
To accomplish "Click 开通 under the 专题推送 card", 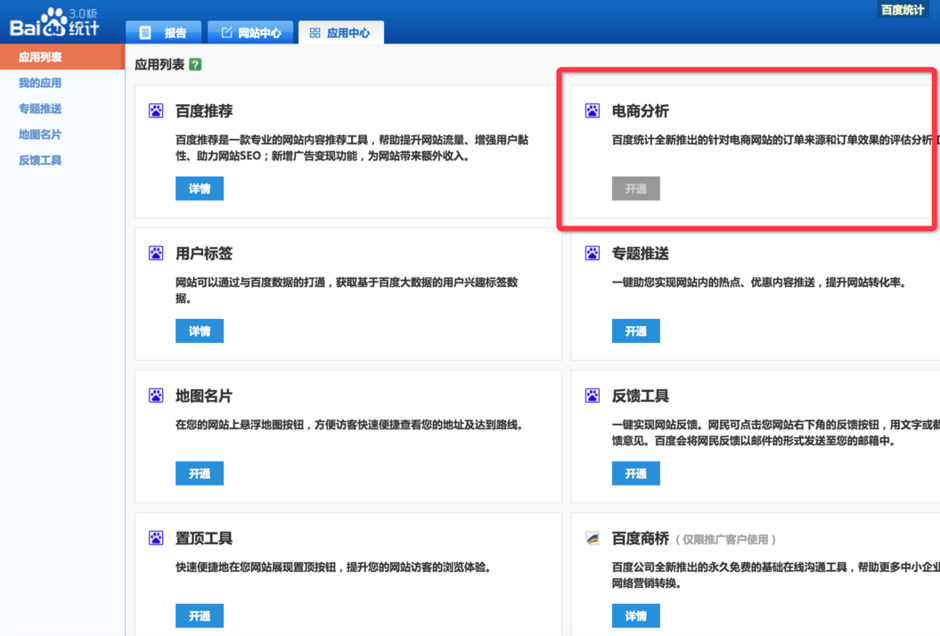I will click(636, 331).
